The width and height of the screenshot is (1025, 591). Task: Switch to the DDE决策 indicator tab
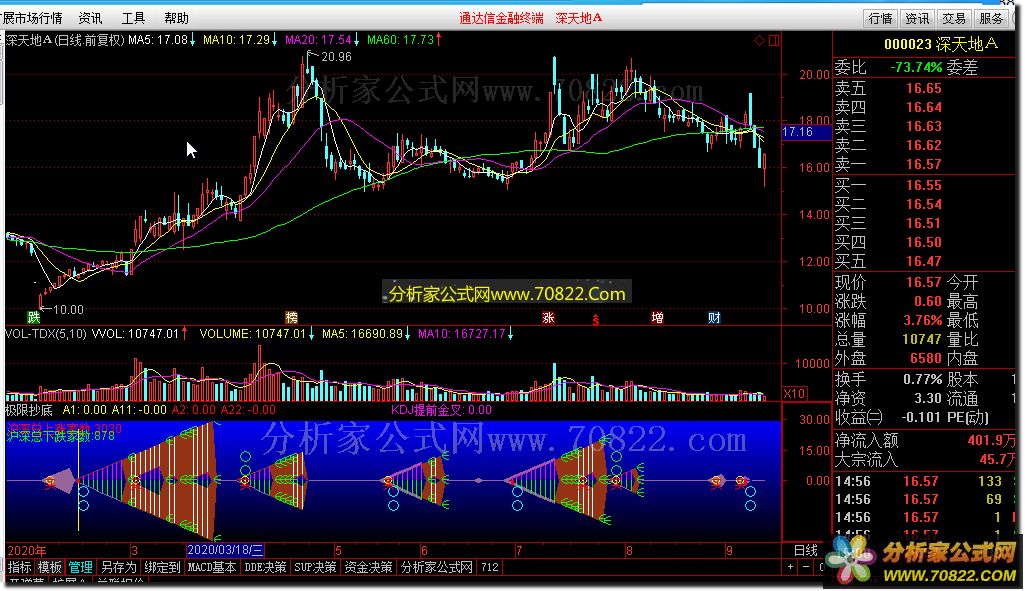click(x=265, y=567)
